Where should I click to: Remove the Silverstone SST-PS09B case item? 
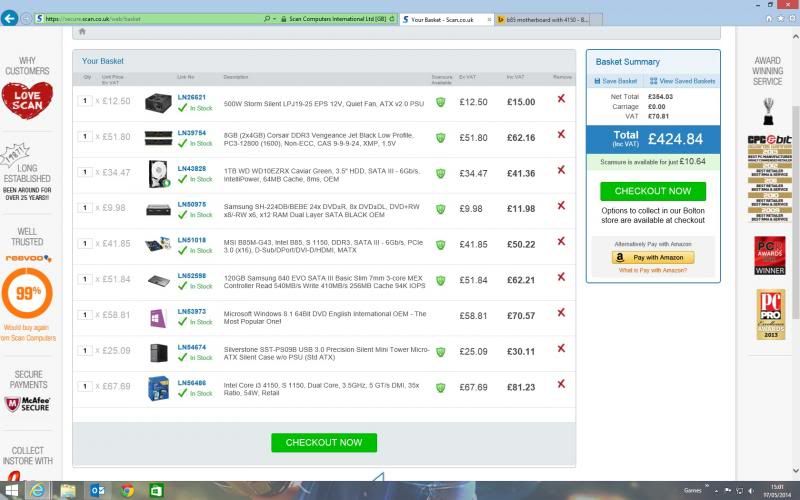(561, 348)
